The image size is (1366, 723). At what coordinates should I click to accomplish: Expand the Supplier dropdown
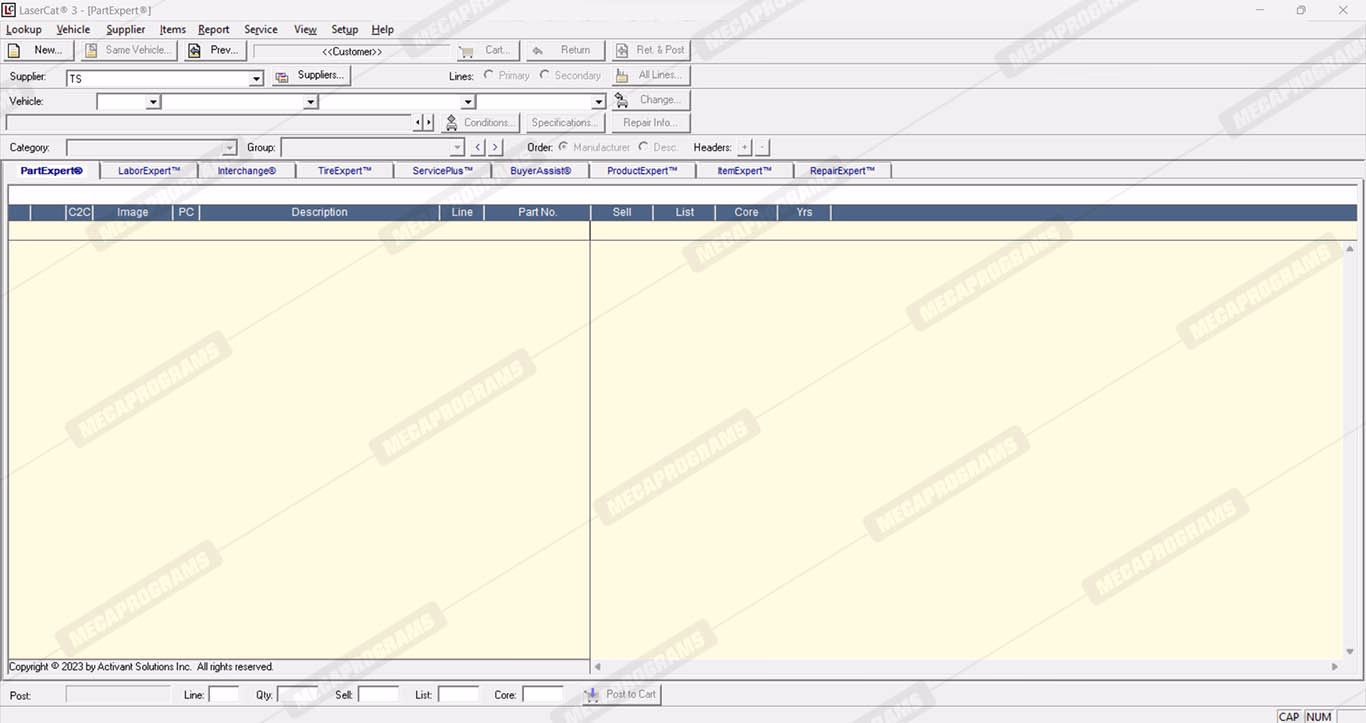[x=256, y=78]
